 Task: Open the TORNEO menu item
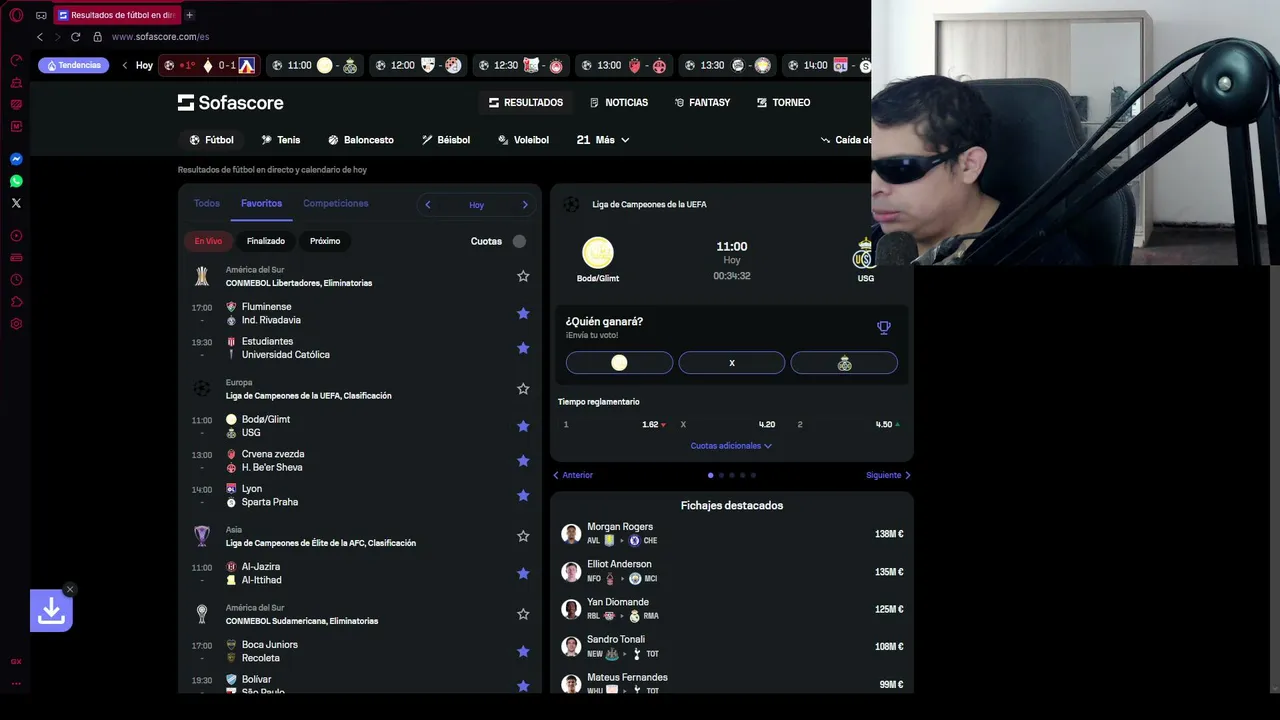784,102
